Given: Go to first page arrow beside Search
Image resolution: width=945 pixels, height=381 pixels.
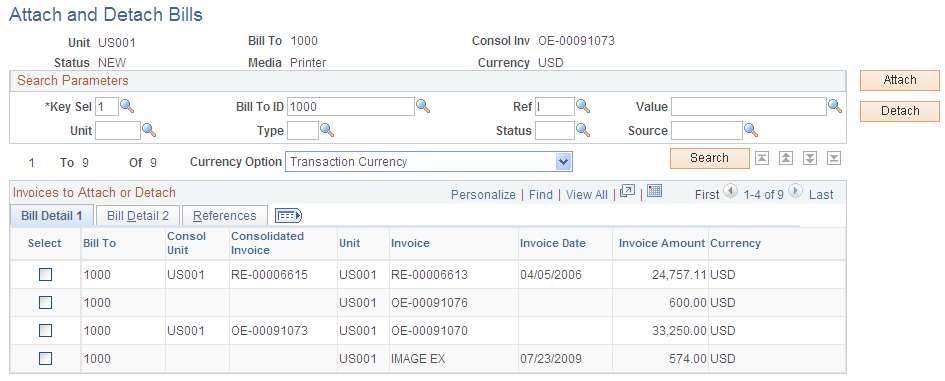Looking at the screenshot, I should [x=762, y=159].
